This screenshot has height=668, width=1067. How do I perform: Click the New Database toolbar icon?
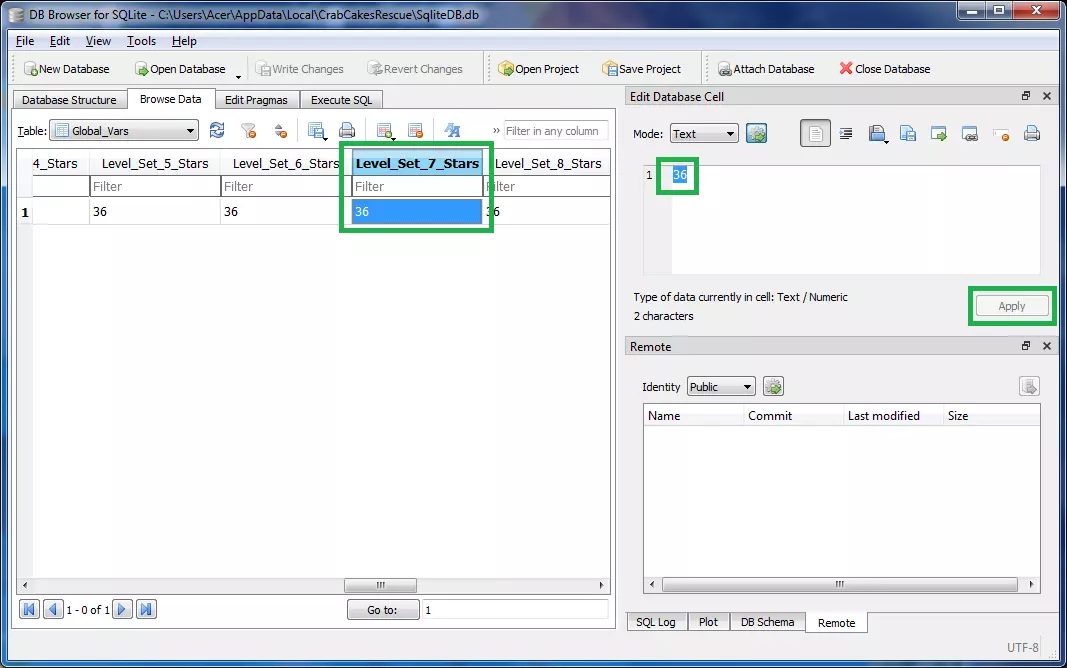coord(31,69)
